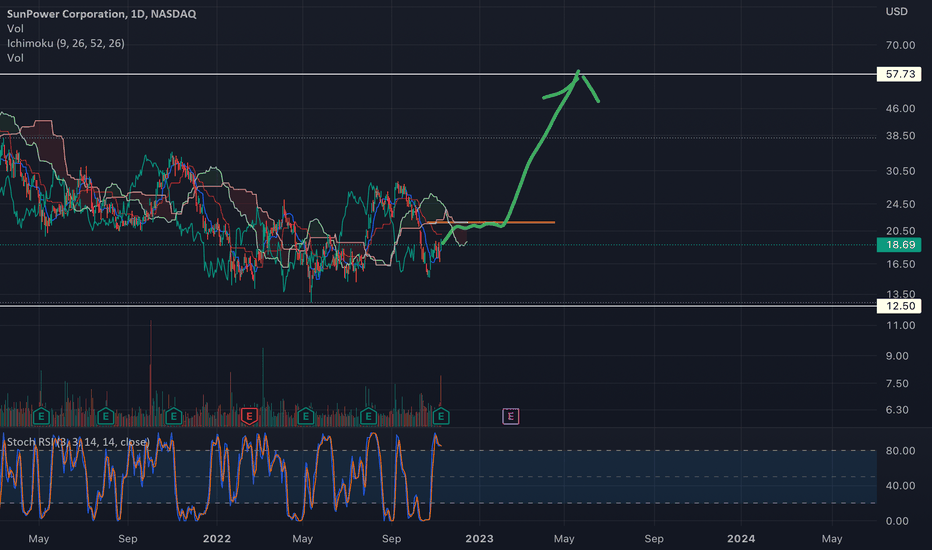This screenshot has width=932, height=550.
Task: Click the 46.00 price axis value
Action: 900,108
